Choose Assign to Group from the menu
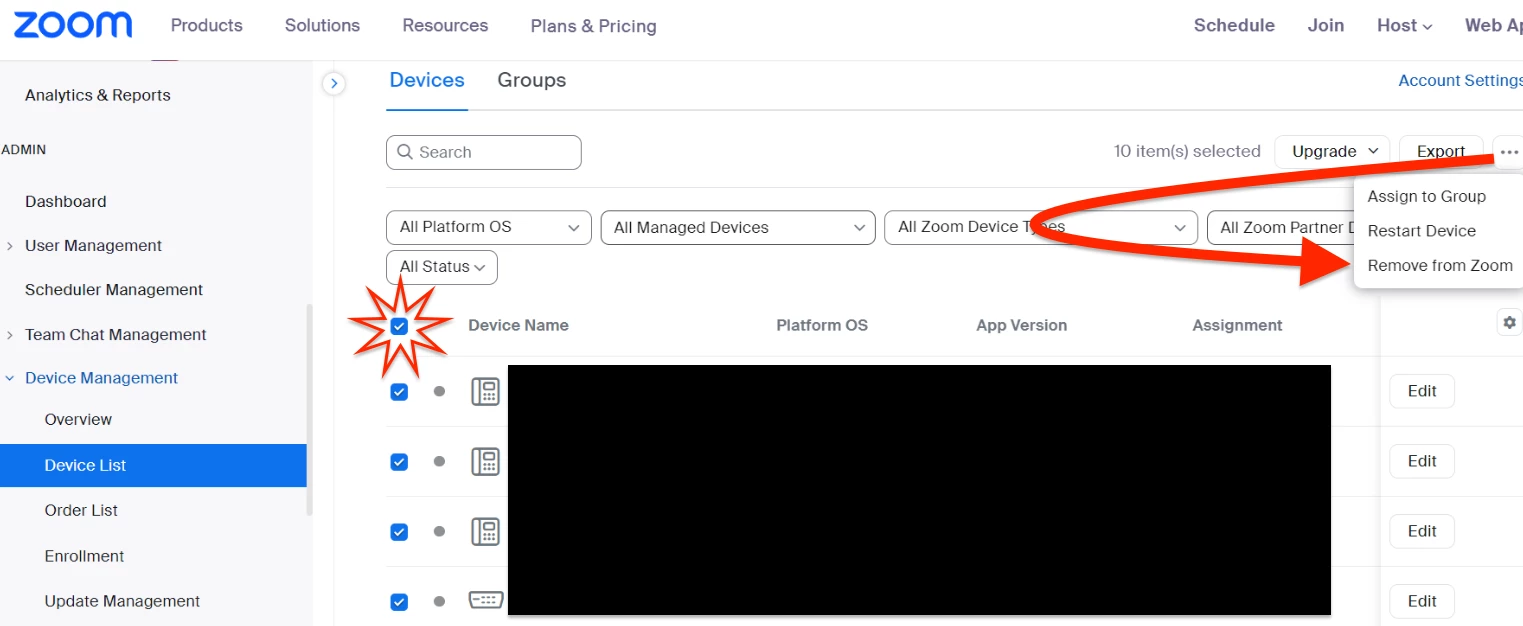The image size is (1523, 626). [1426, 197]
